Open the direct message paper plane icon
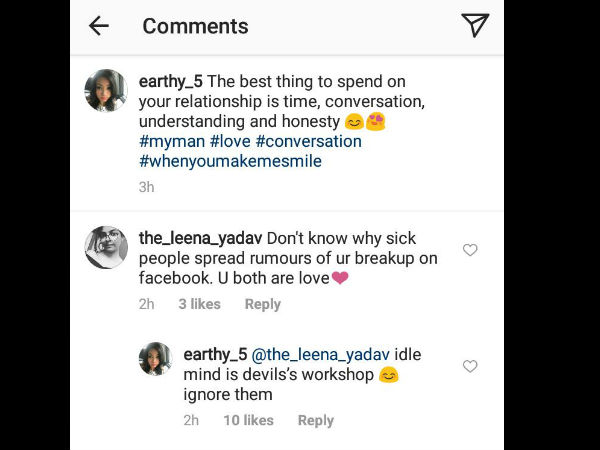 coord(475,26)
